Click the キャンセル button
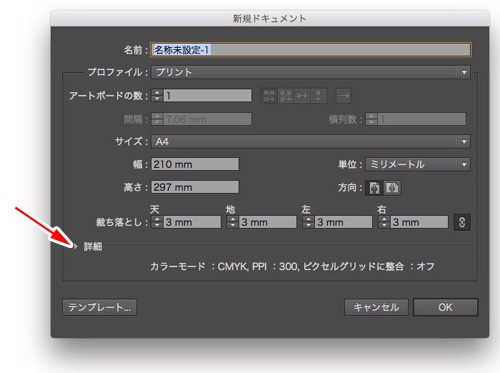This screenshot has width=500, height=373. pyautogui.click(x=376, y=307)
